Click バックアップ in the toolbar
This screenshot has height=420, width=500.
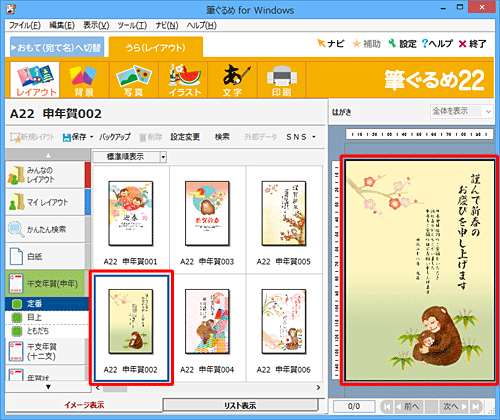114,137
